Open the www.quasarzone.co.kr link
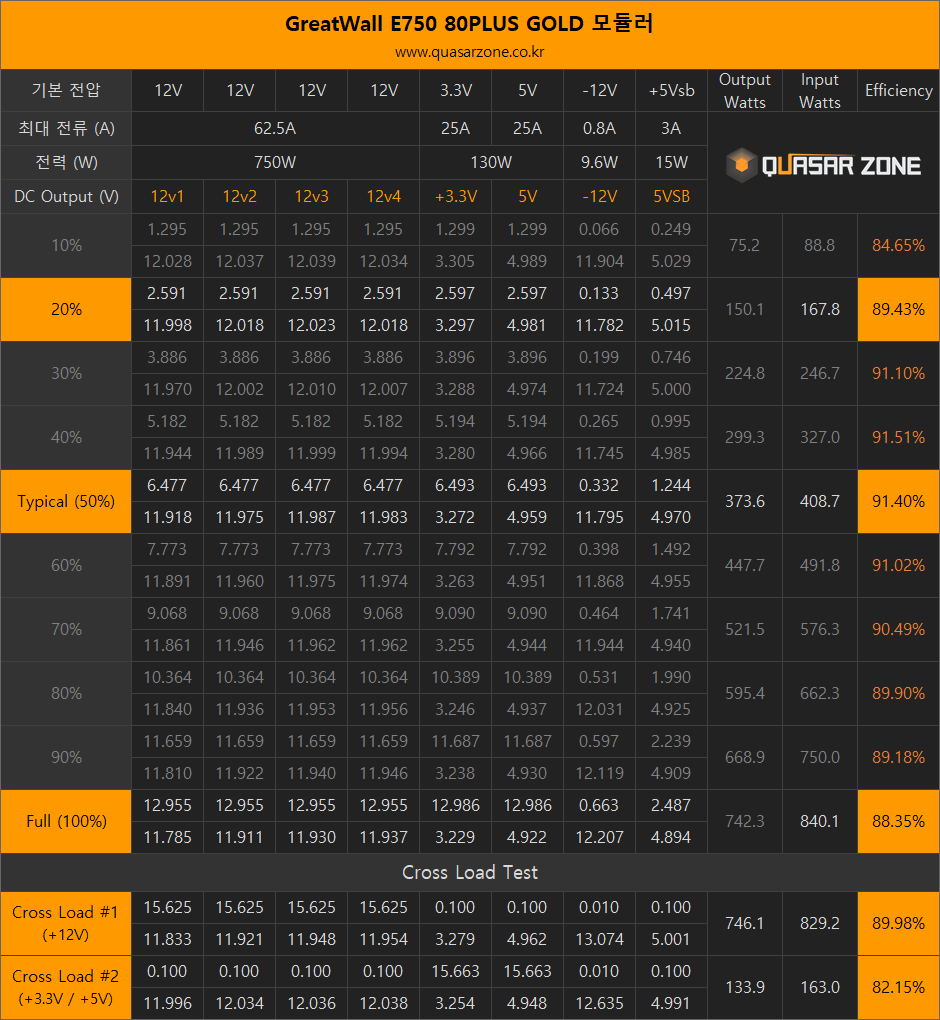Image resolution: width=940 pixels, height=1020 pixels. pyautogui.click(x=469, y=51)
